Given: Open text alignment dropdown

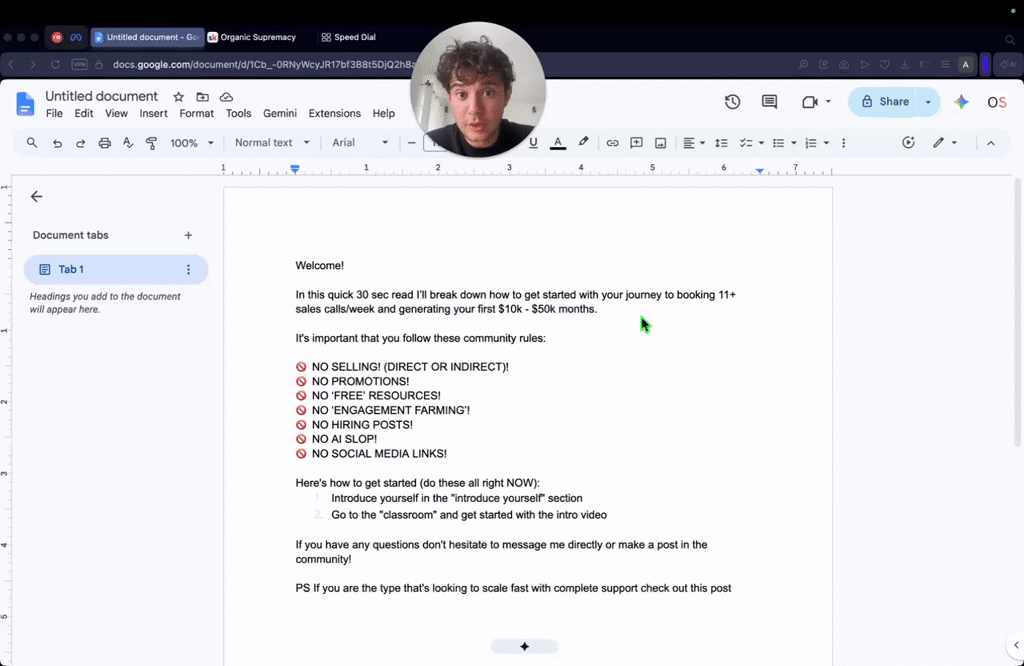Looking at the screenshot, I should [694, 143].
